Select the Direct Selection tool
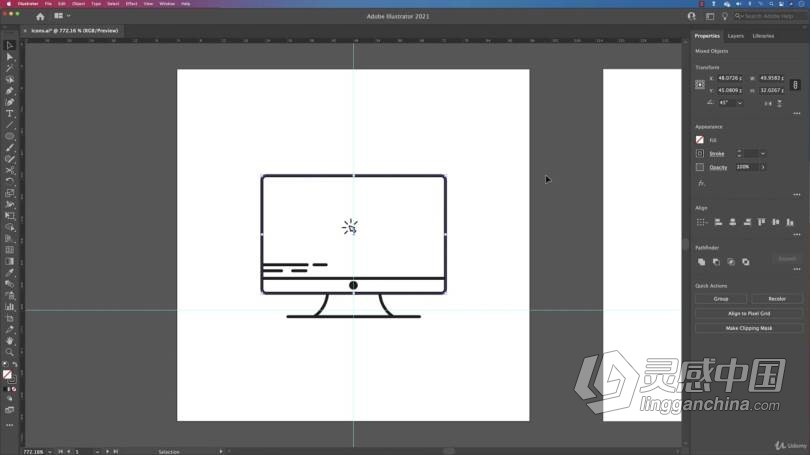This screenshot has width=810, height=455. click(x=10, y=57)
